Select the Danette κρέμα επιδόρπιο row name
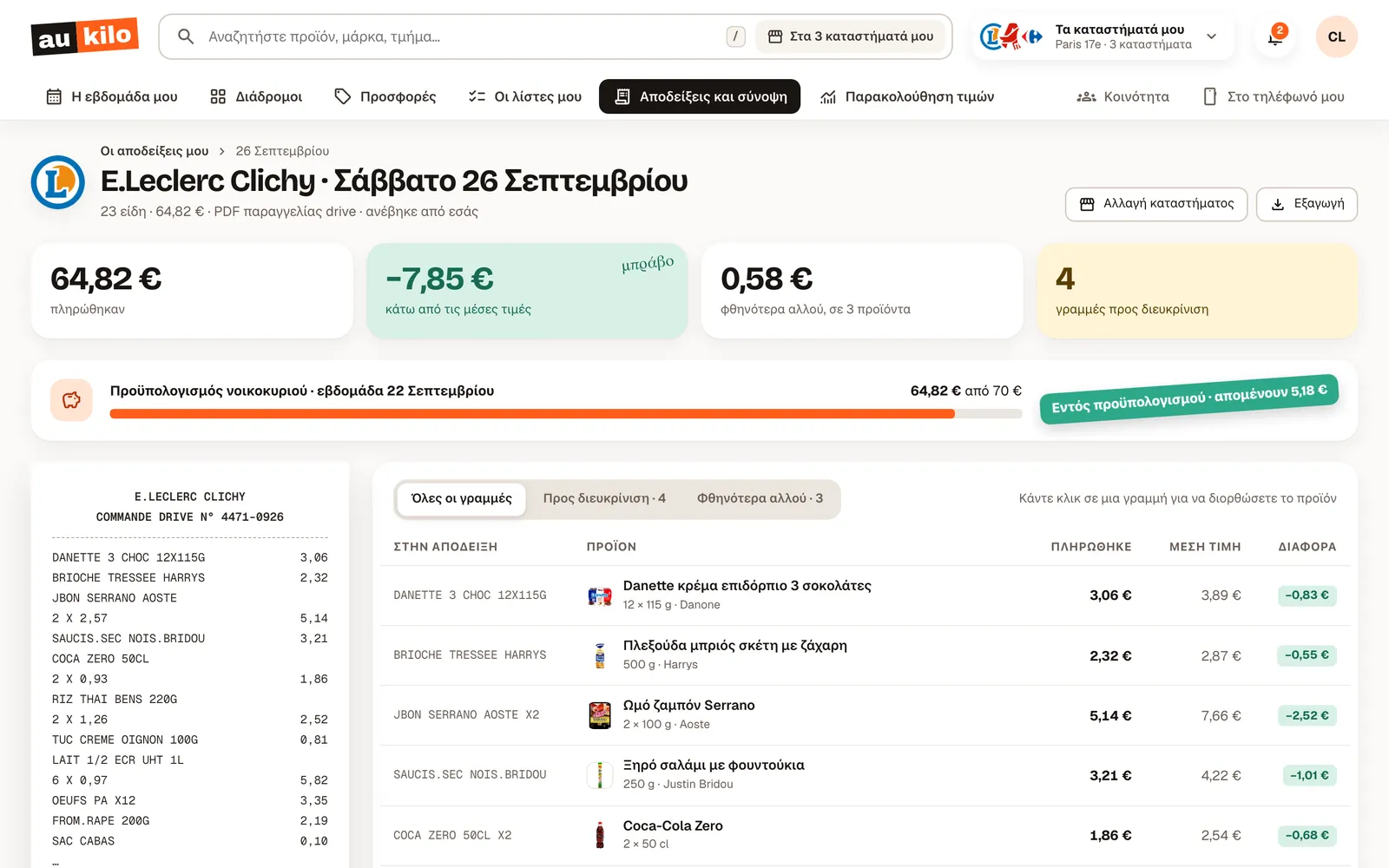This screenshot has width=1389, height=868. click(747, 586)
